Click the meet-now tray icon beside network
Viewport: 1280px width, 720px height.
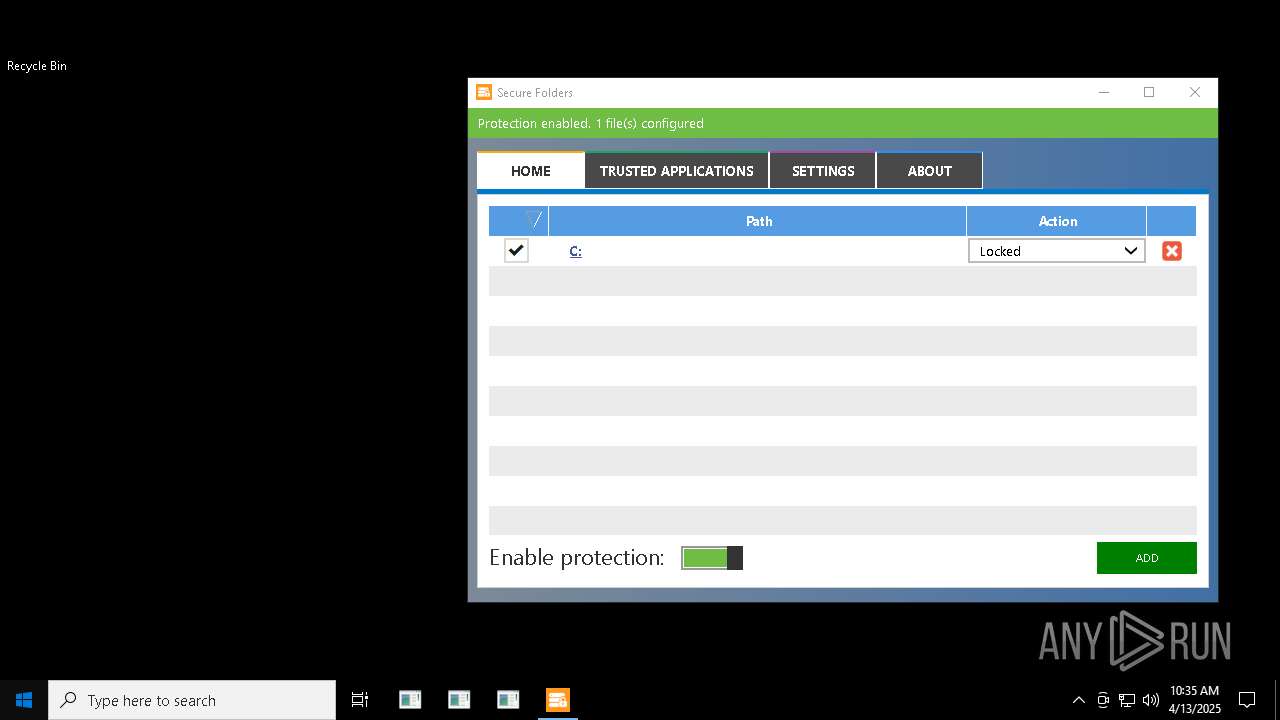pos(1103,700)
